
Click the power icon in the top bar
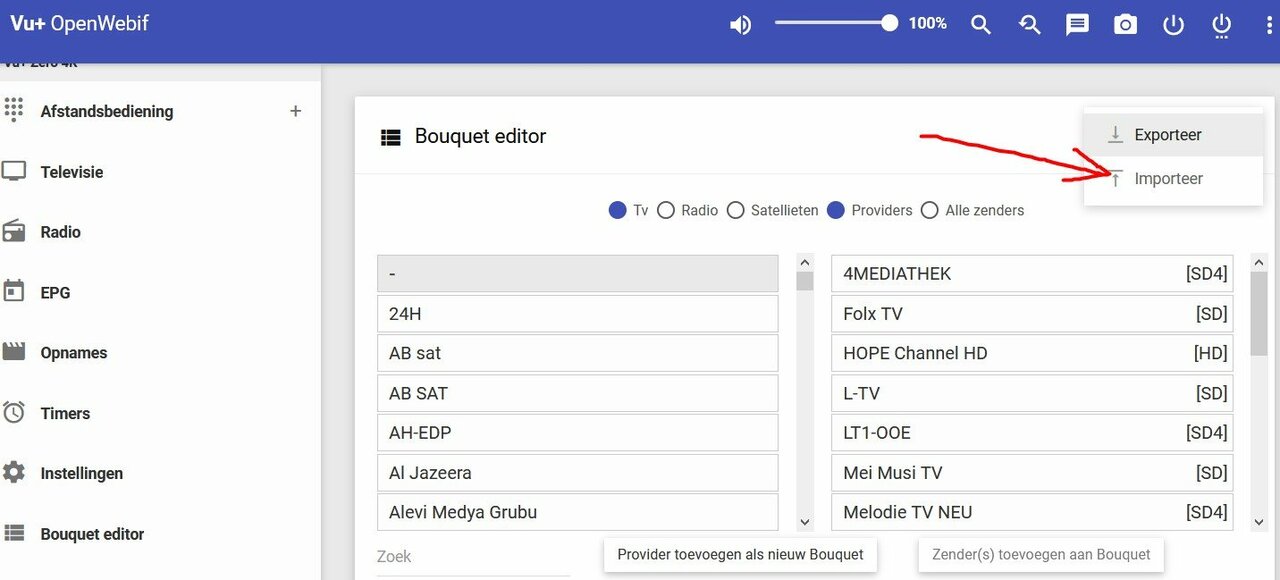click(x=1172, y=24)
